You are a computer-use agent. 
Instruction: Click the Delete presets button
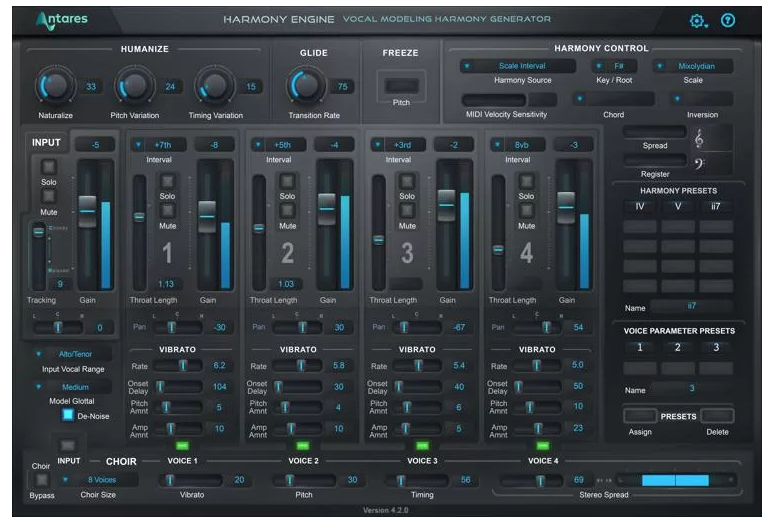click(717, 415)
